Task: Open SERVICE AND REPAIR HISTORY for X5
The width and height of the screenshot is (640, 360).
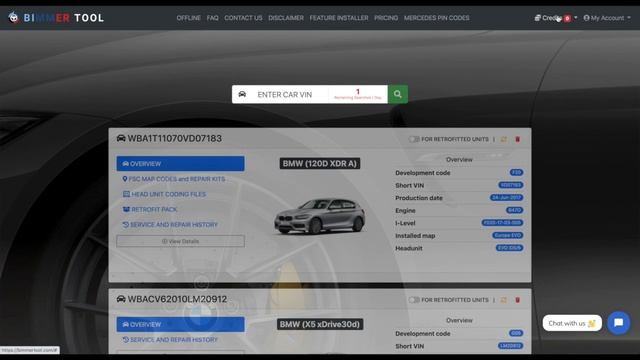Action: pos(170,340)
